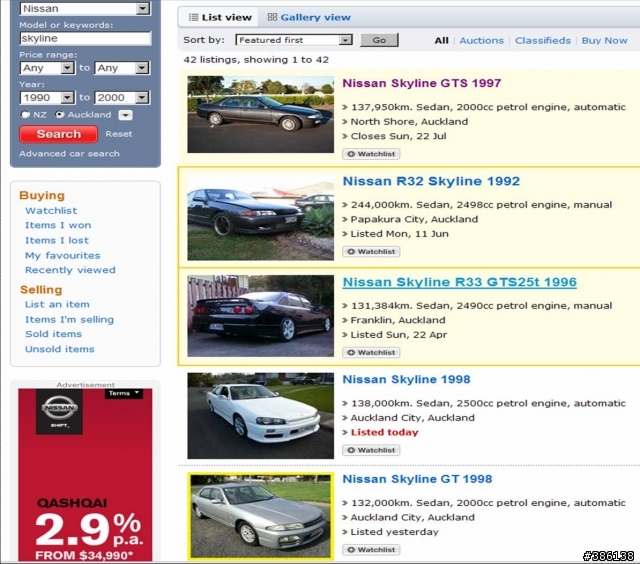Open List an item

pos(57,304)
